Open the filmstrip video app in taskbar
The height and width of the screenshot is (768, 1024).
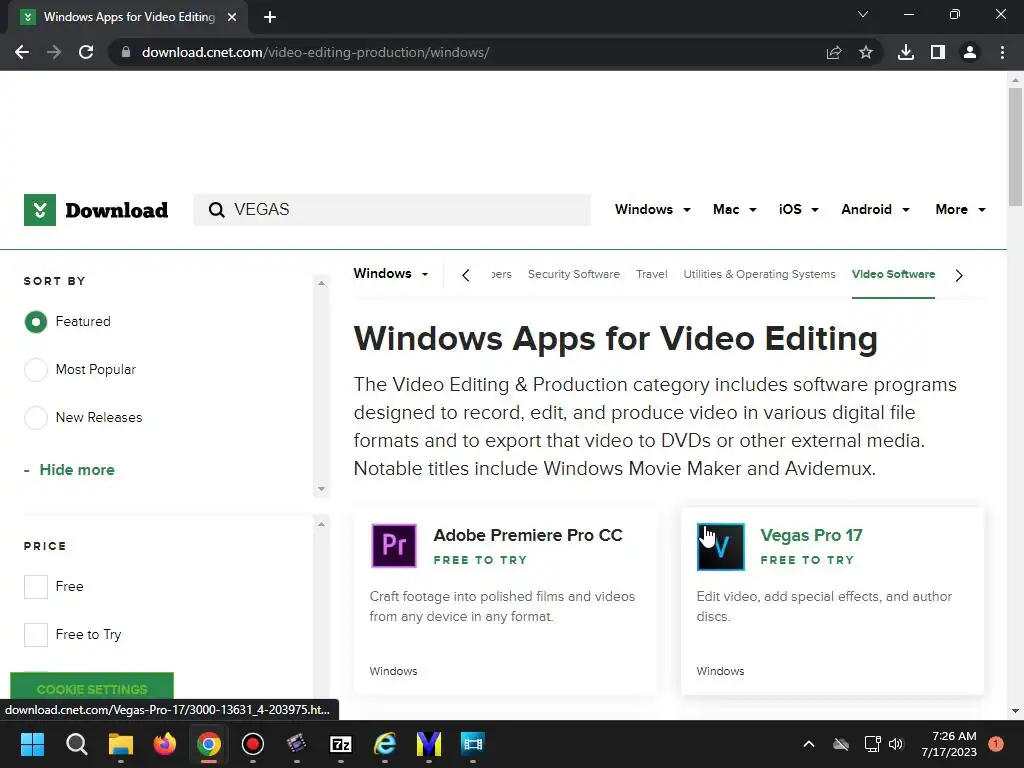(x=473, y=744)
